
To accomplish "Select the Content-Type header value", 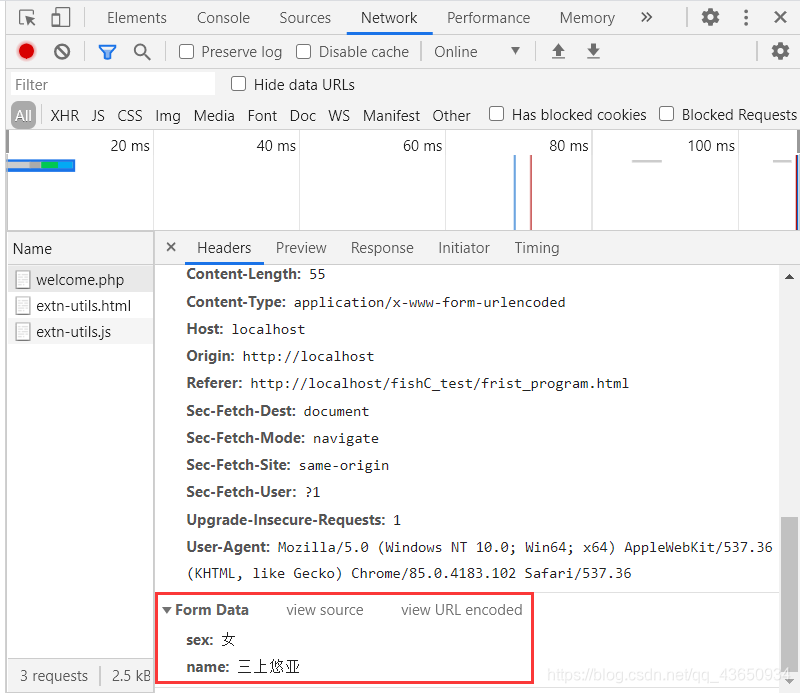I will tap(430, 302).
